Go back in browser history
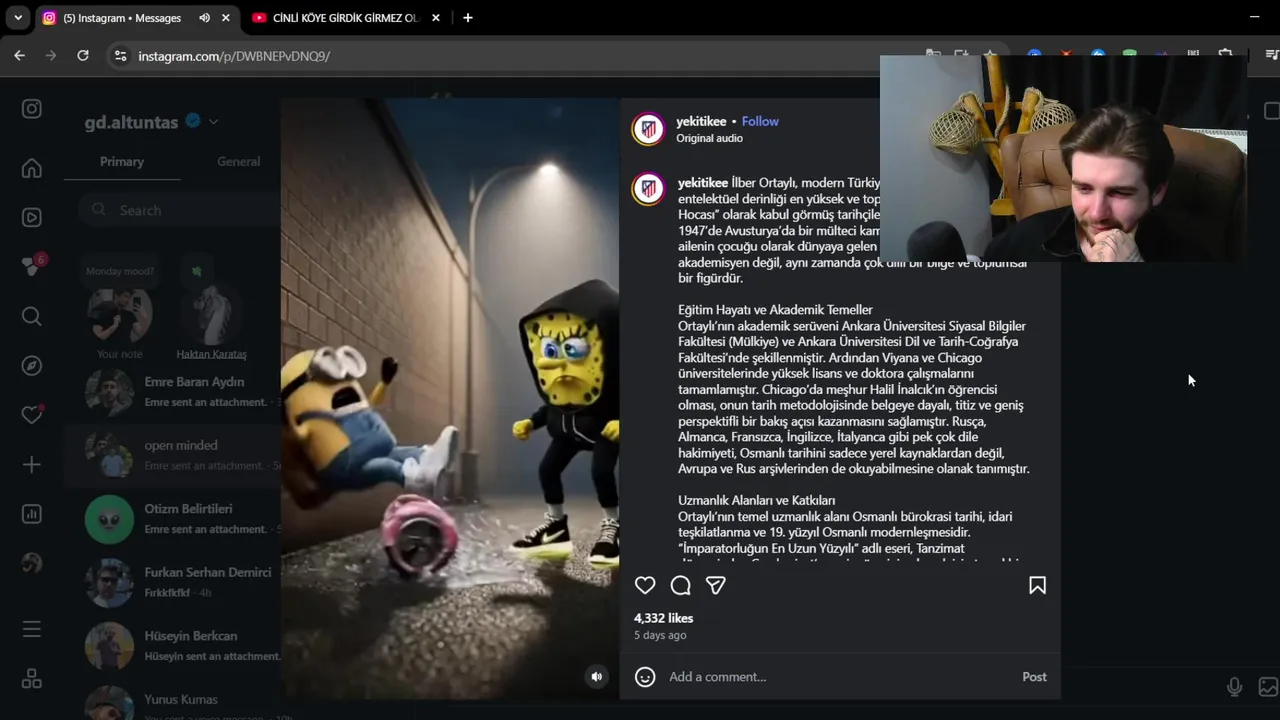The image size is (1280, 720). pyautogui.click(x=19, y=56)
